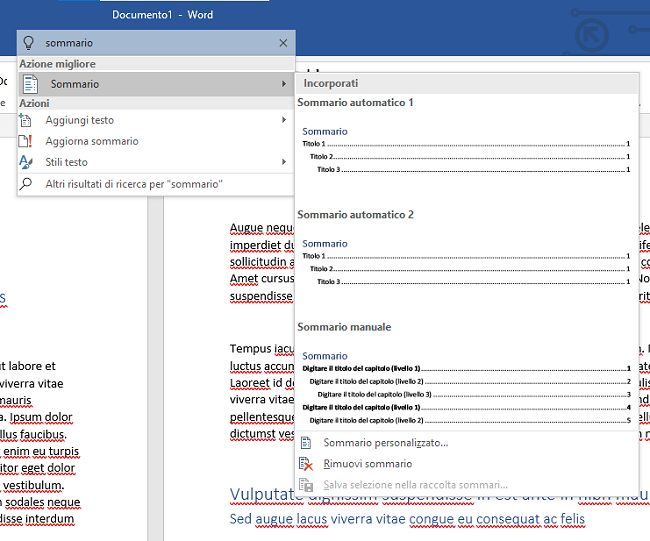Open Altri risultati di ricerca per "sommario"
This screenshot has height=541, width=650.
tap(156, 184)
